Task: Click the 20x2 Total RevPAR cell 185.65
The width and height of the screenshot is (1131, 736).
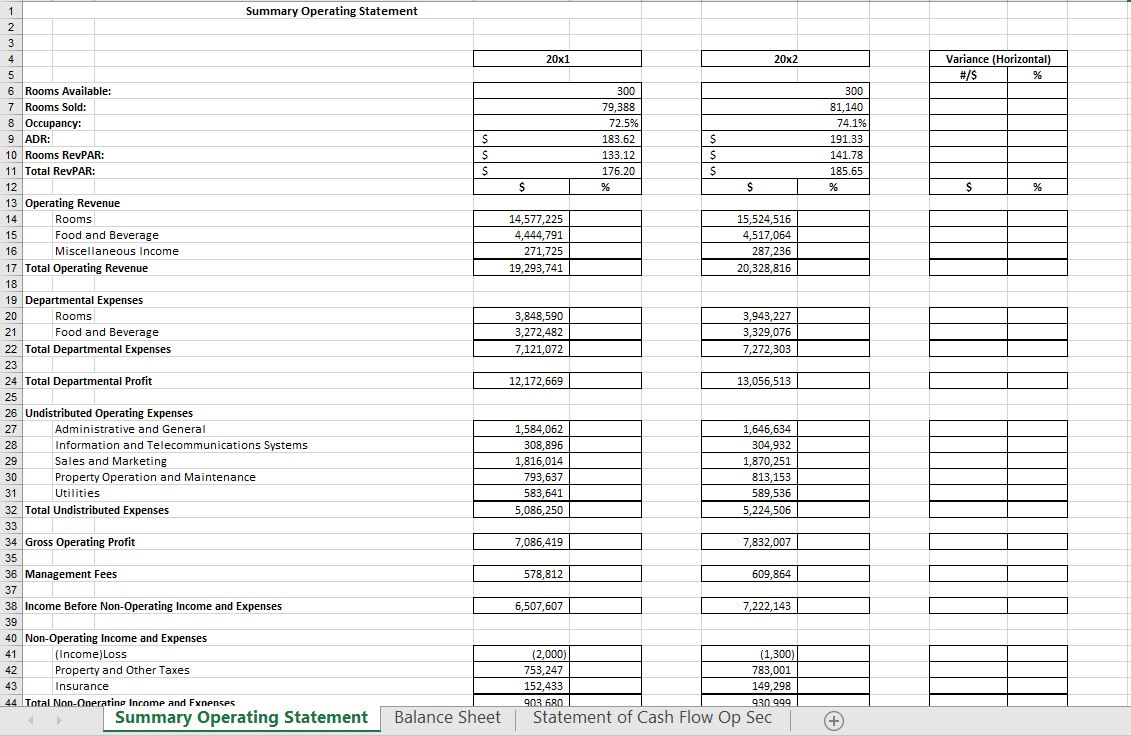Action: (785, 171)
